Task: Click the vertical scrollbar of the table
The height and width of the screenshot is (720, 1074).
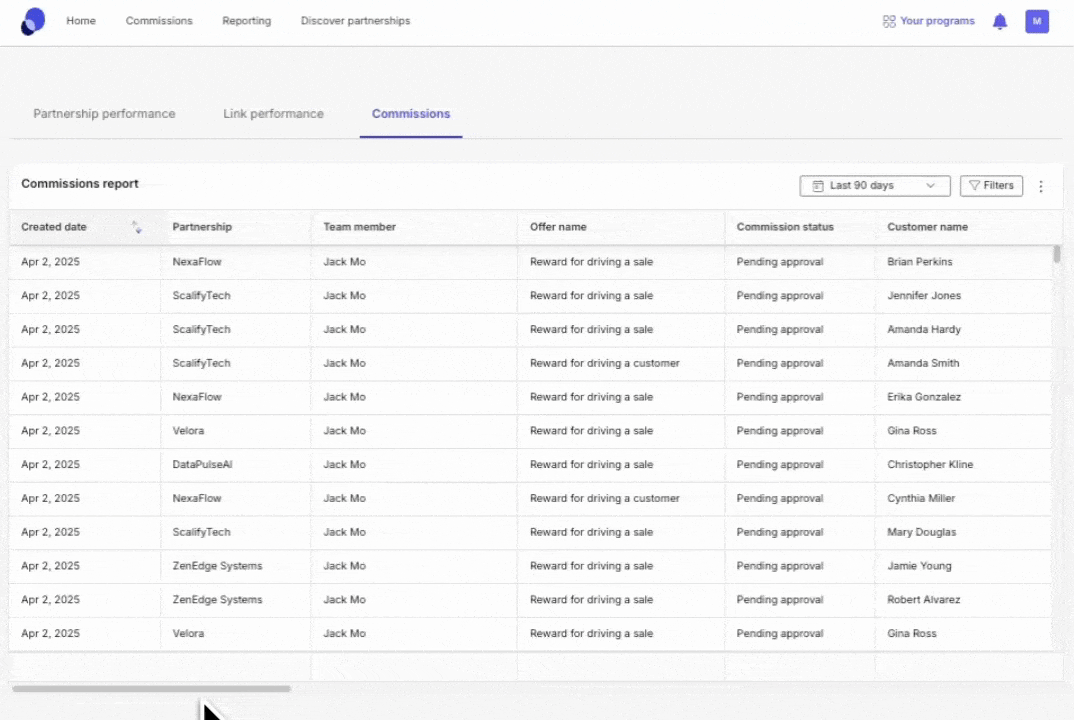Action: tap(1057, 253)
